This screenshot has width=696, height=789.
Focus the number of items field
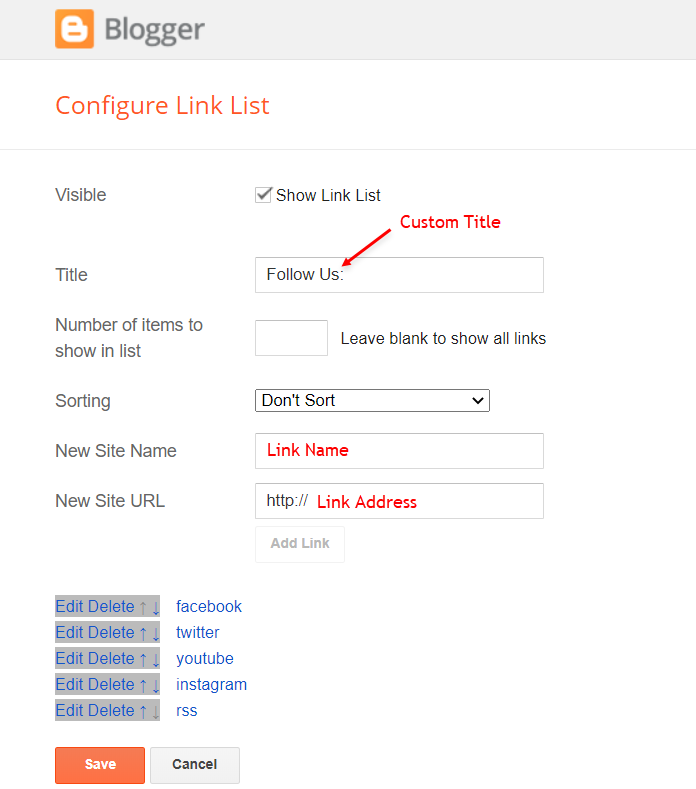click(291, 338)
